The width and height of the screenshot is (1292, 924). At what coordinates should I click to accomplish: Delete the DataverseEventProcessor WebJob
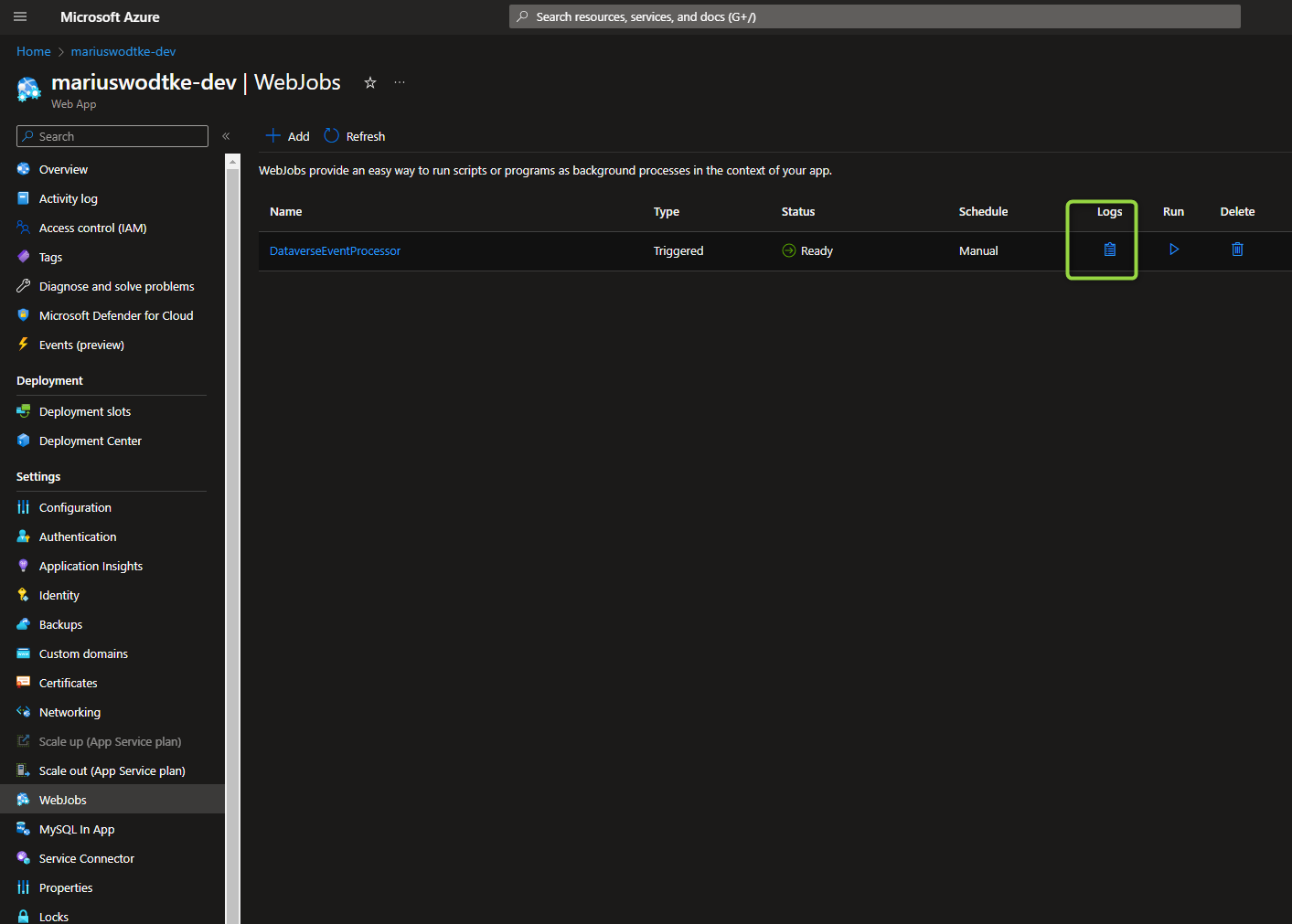[1237, 250]
